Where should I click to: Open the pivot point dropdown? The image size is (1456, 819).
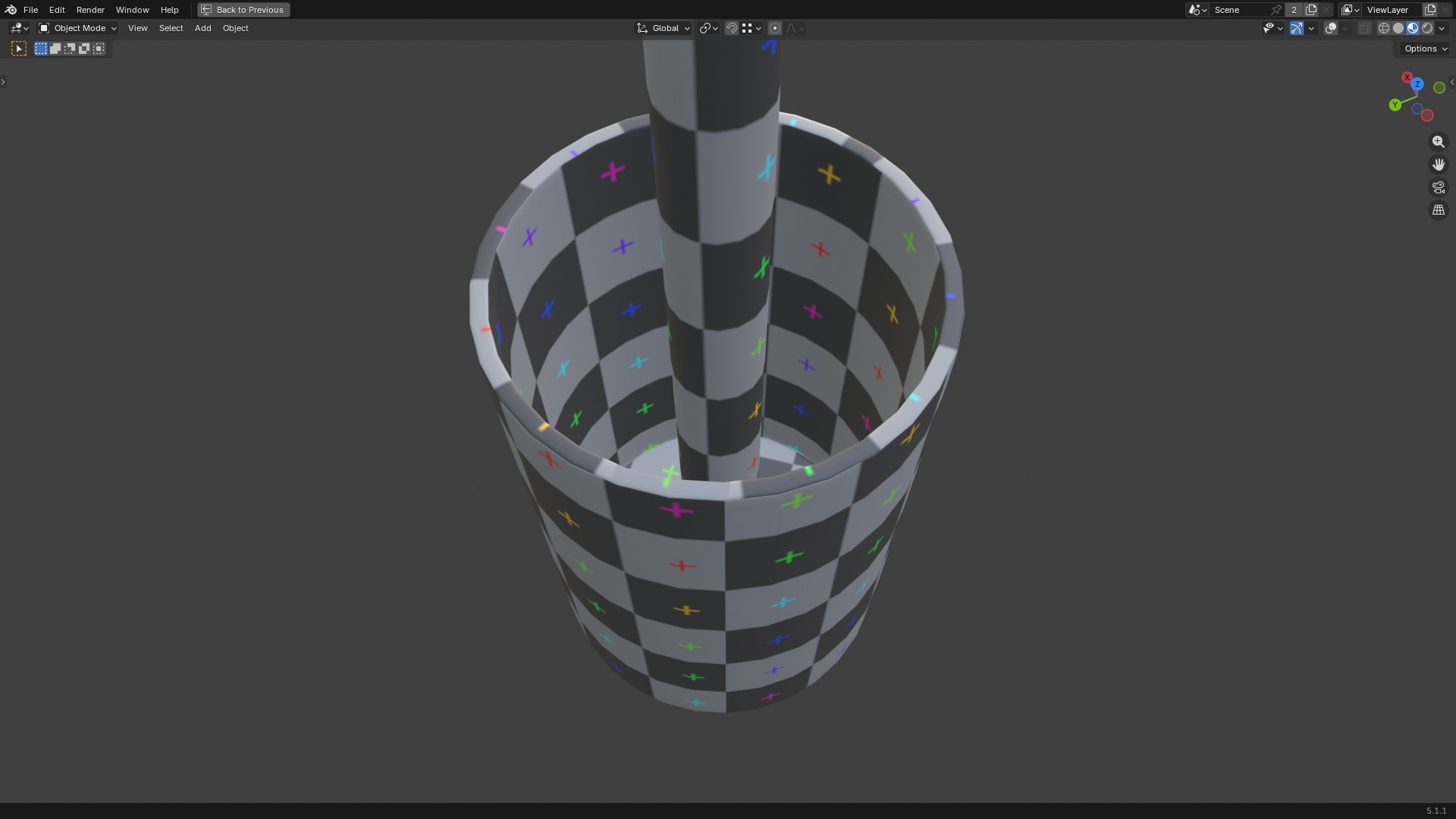[708, 28]
